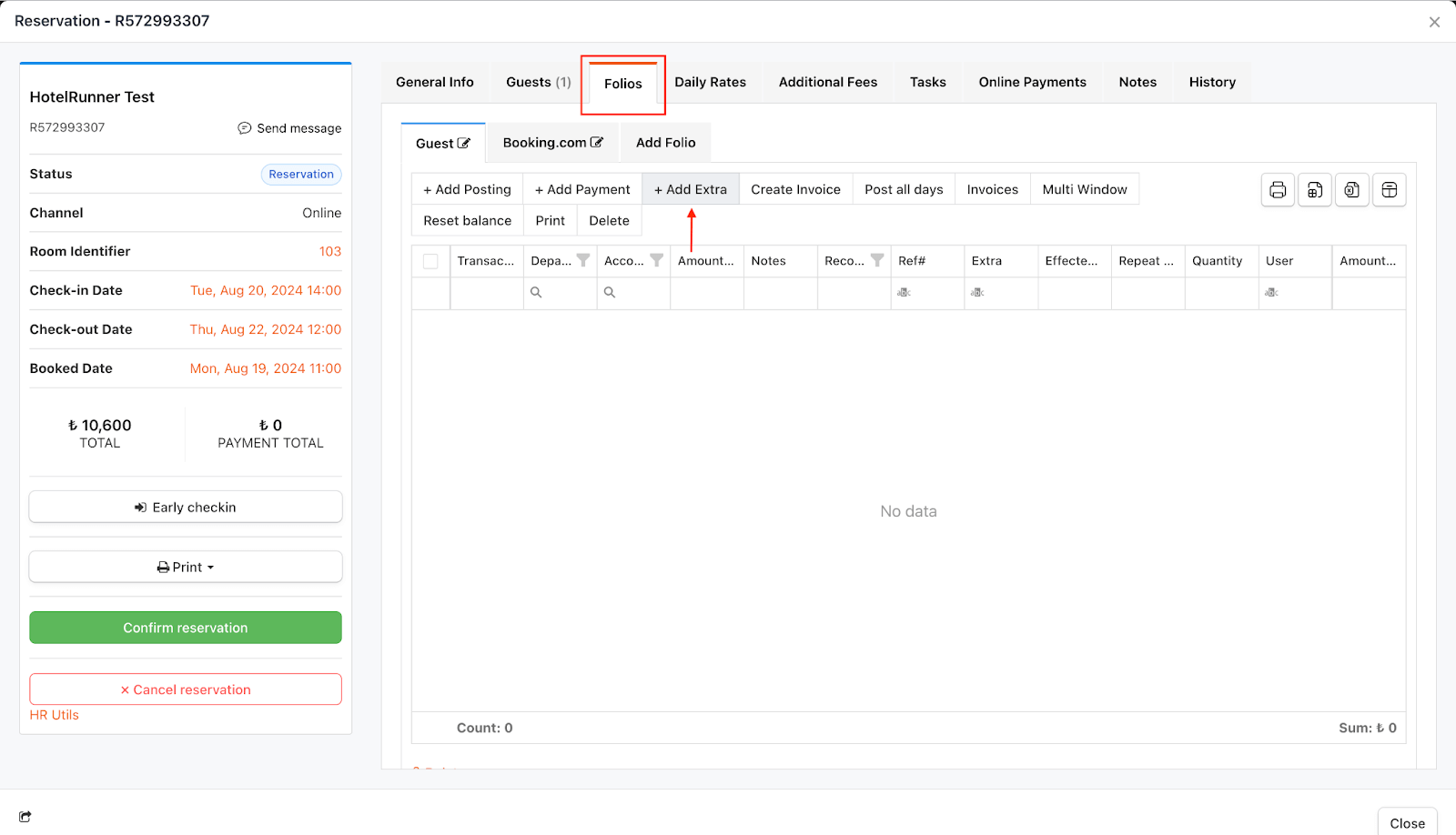Click the Cancel reservation button

[x=186, y=689]
